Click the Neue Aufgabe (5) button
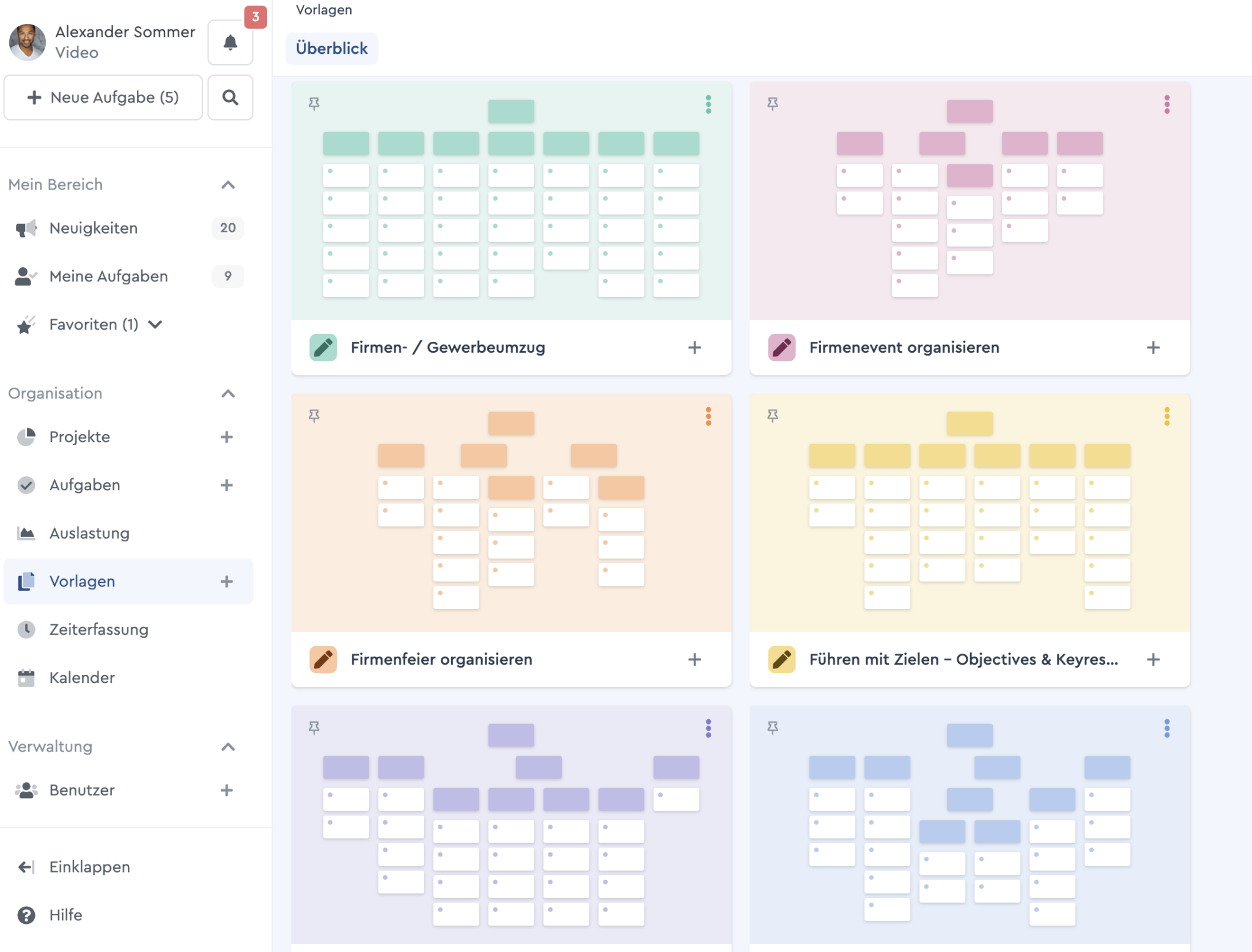The width and height of the screenshot is (1252, 952). point(103,97)
